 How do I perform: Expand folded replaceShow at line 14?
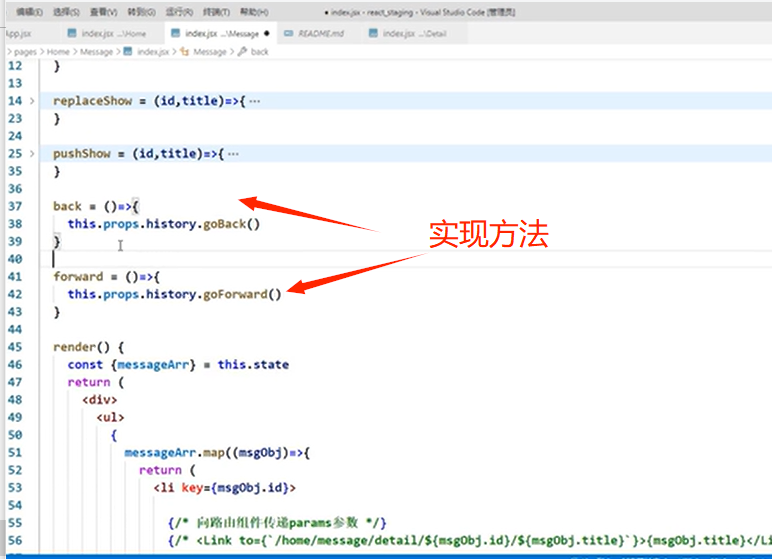pyautogui.click(x=32, y=101)
